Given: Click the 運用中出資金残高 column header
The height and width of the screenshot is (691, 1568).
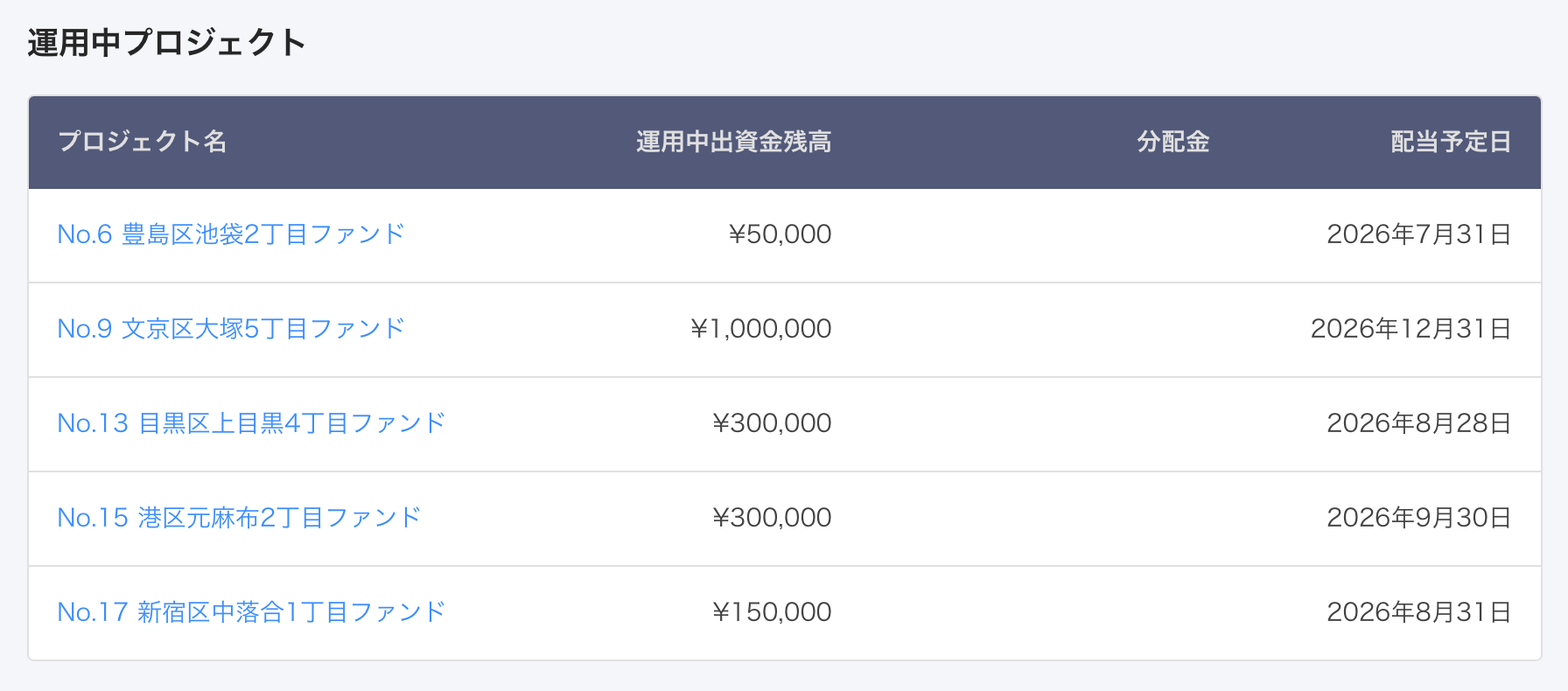Looking at the screenshot, I should (x=733, y=142).
